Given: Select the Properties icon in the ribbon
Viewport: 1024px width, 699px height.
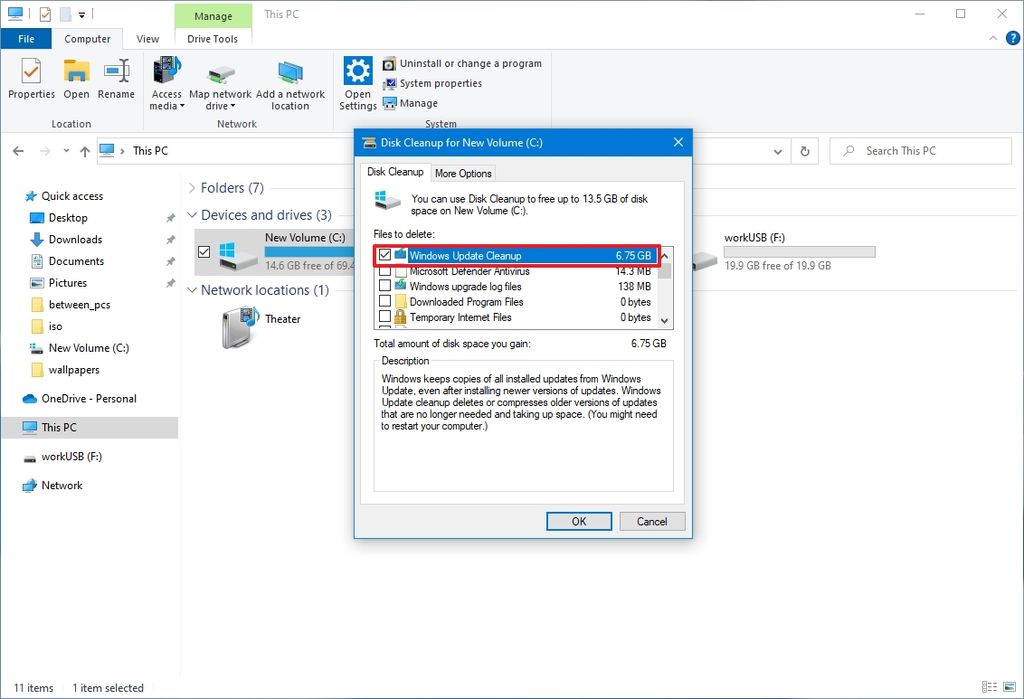Looking at the screenshot, I should coord(31,80).
